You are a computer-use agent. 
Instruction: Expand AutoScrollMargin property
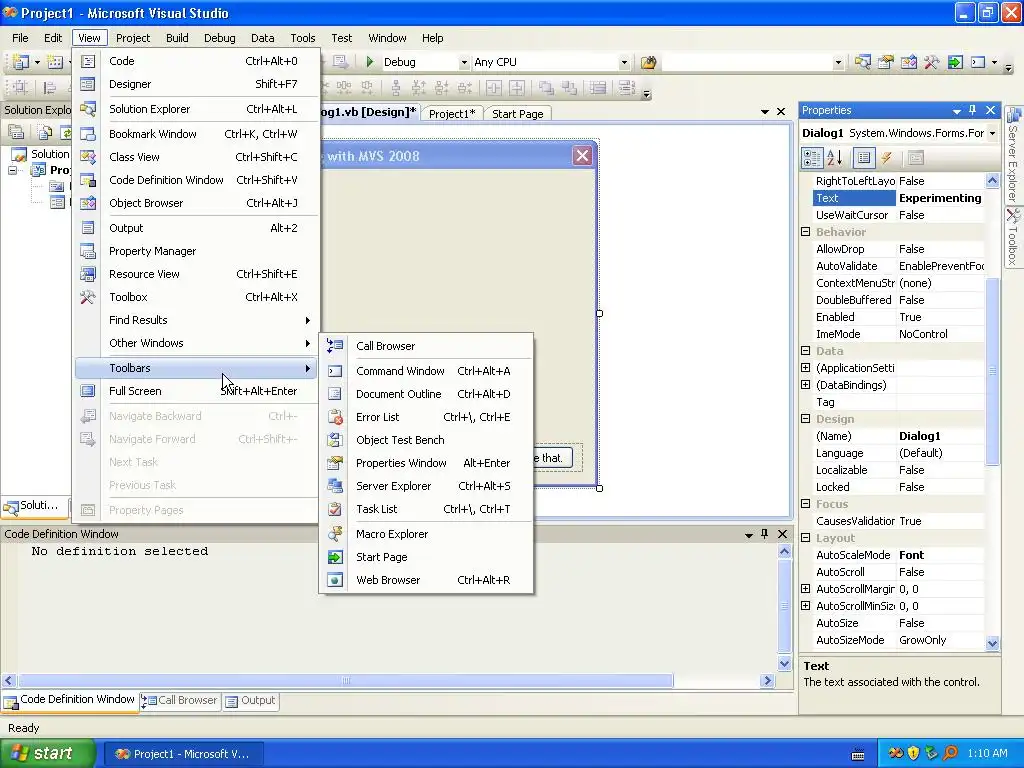(x=806, y=588)
